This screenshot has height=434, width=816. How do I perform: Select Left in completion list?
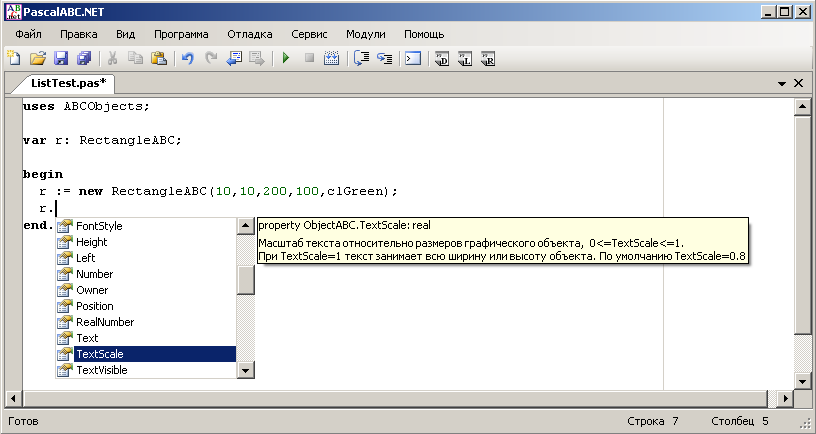(x=146, y=258)
